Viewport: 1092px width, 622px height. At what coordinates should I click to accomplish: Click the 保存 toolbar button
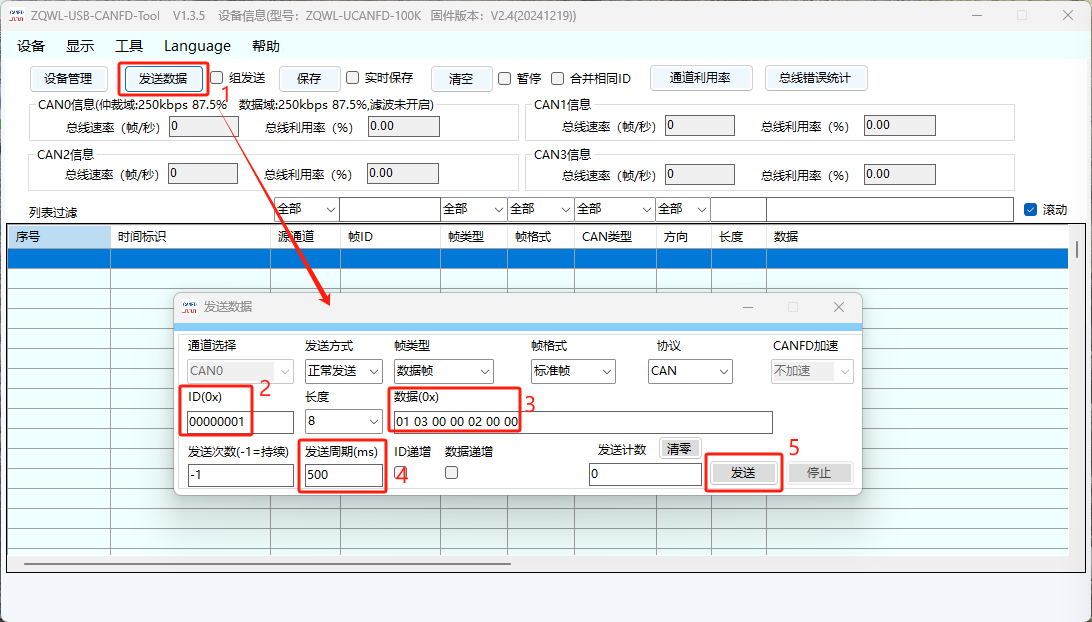pyautogui.click(x=309, y=78)
